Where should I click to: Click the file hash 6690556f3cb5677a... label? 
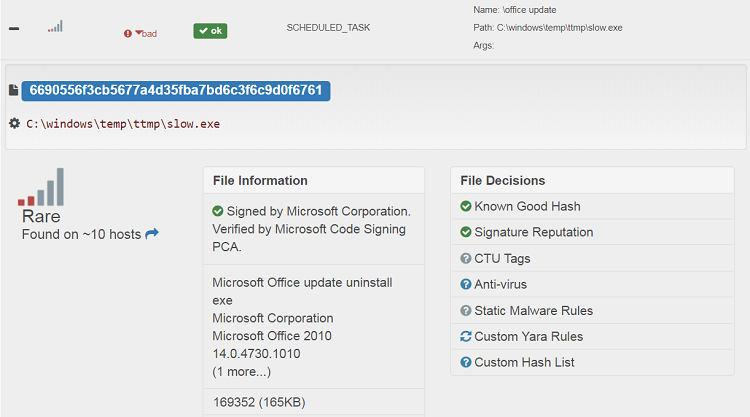[176, 90]
